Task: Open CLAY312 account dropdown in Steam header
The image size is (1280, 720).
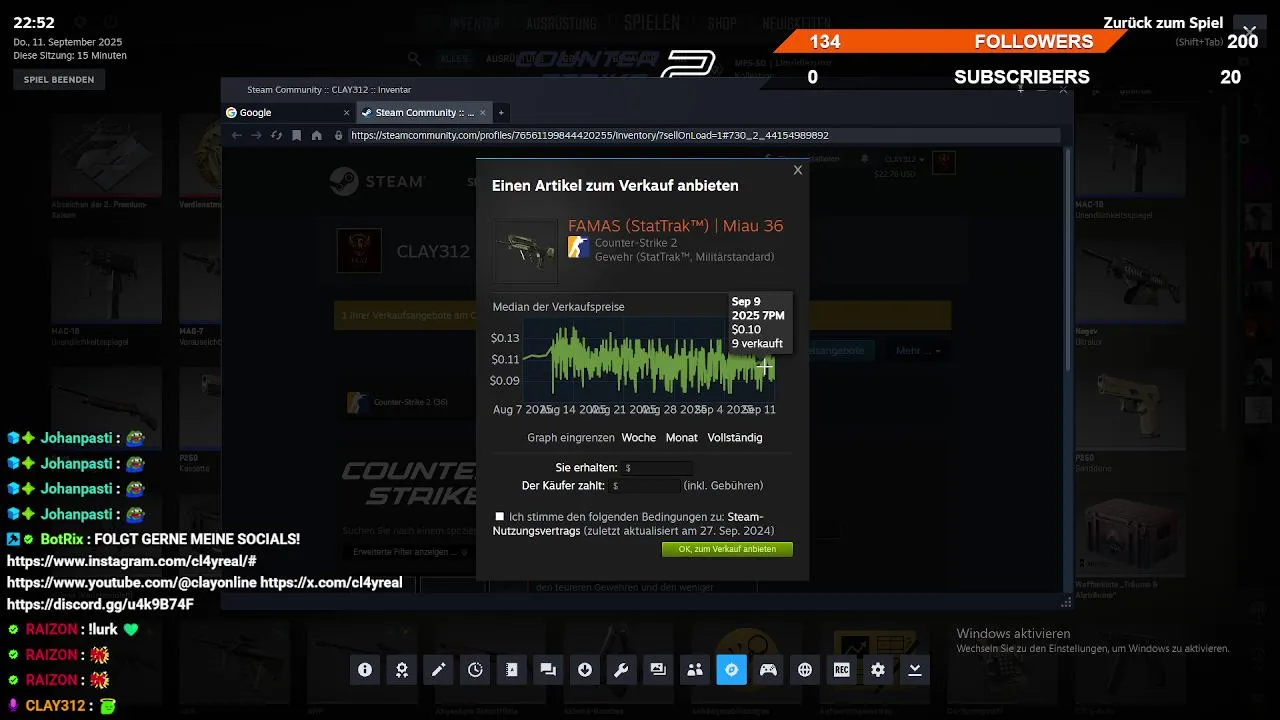Action: pos(903,159)
